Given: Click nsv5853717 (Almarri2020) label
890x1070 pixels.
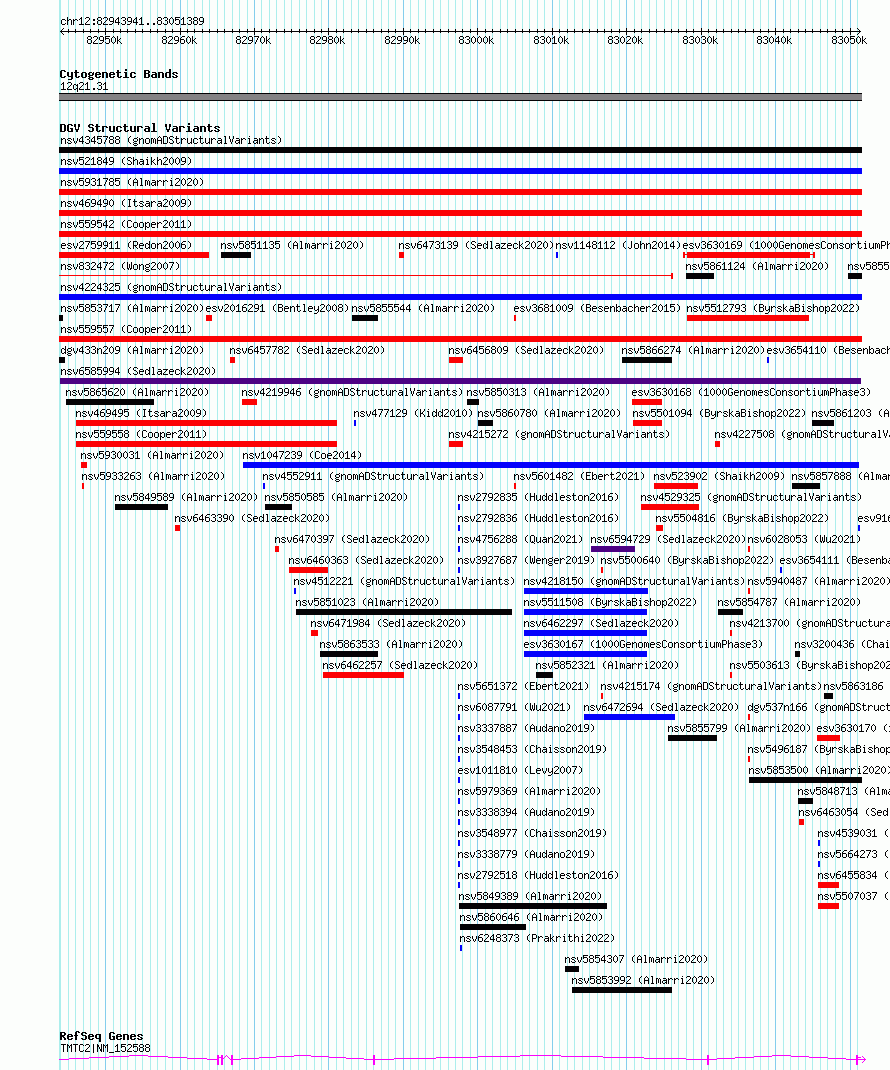Looking at the screenshot, I should pos(132,308).
